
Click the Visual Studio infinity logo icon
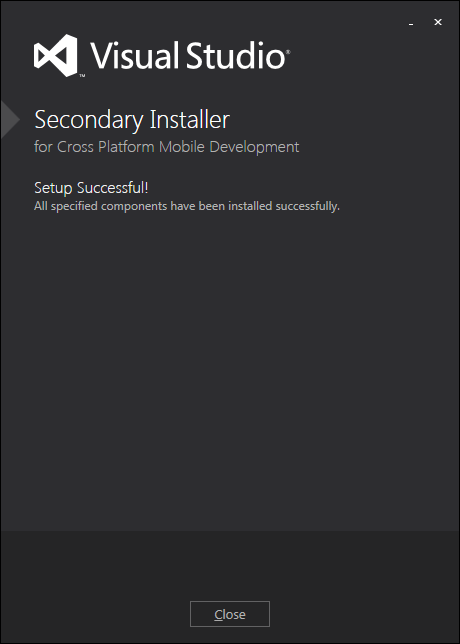[55, 55]
